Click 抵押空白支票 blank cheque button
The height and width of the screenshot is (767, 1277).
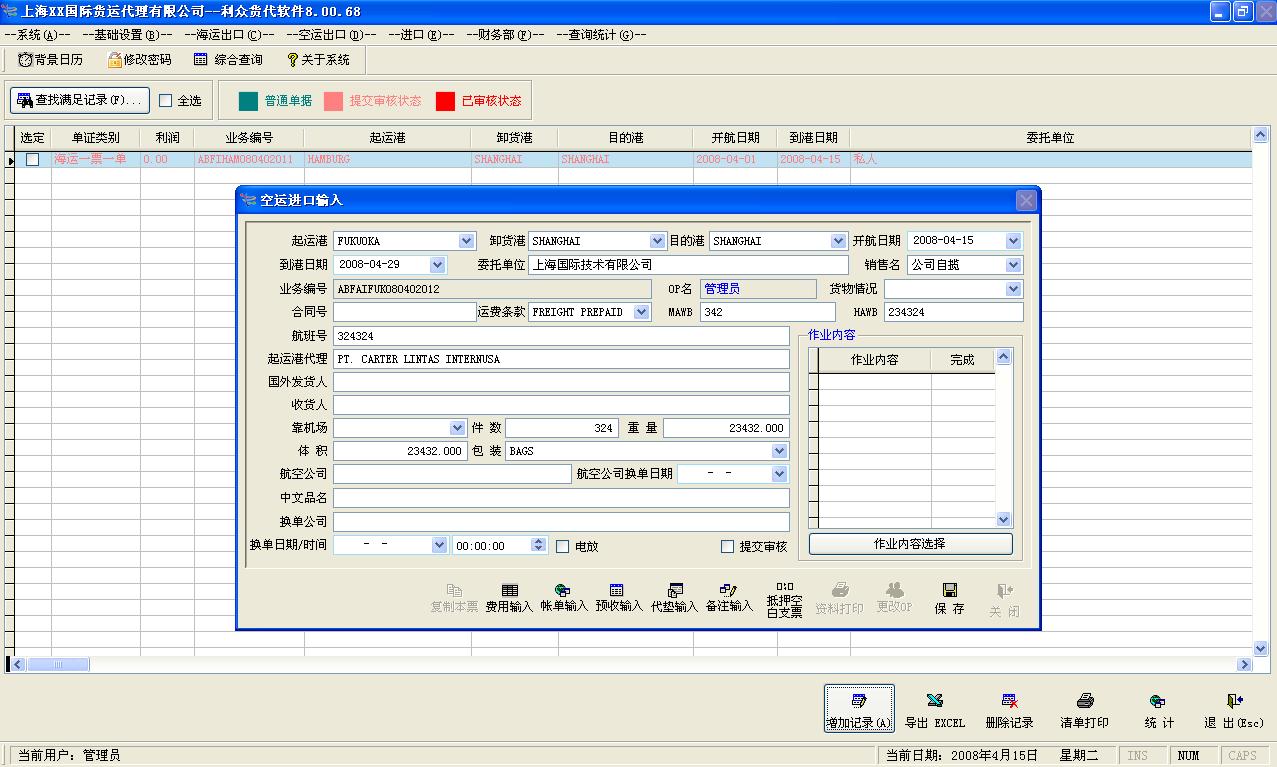784,600
